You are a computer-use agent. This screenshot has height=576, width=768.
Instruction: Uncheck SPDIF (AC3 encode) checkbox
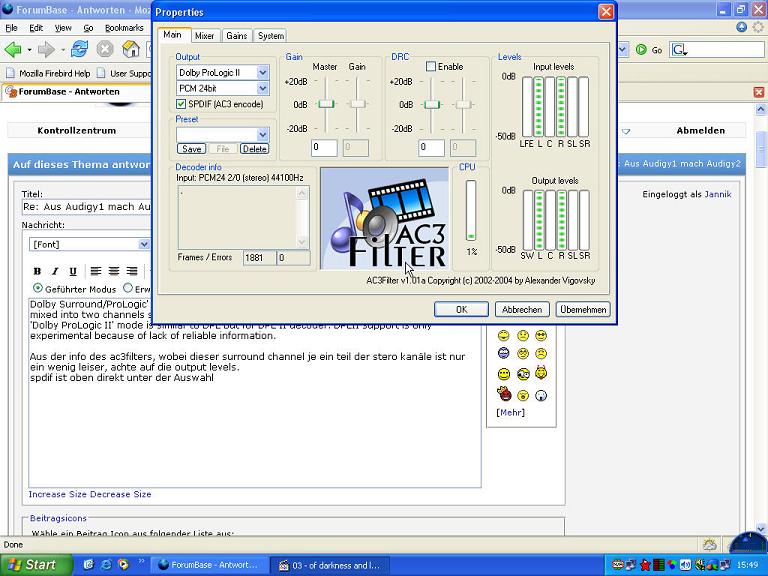pos(181,104)
